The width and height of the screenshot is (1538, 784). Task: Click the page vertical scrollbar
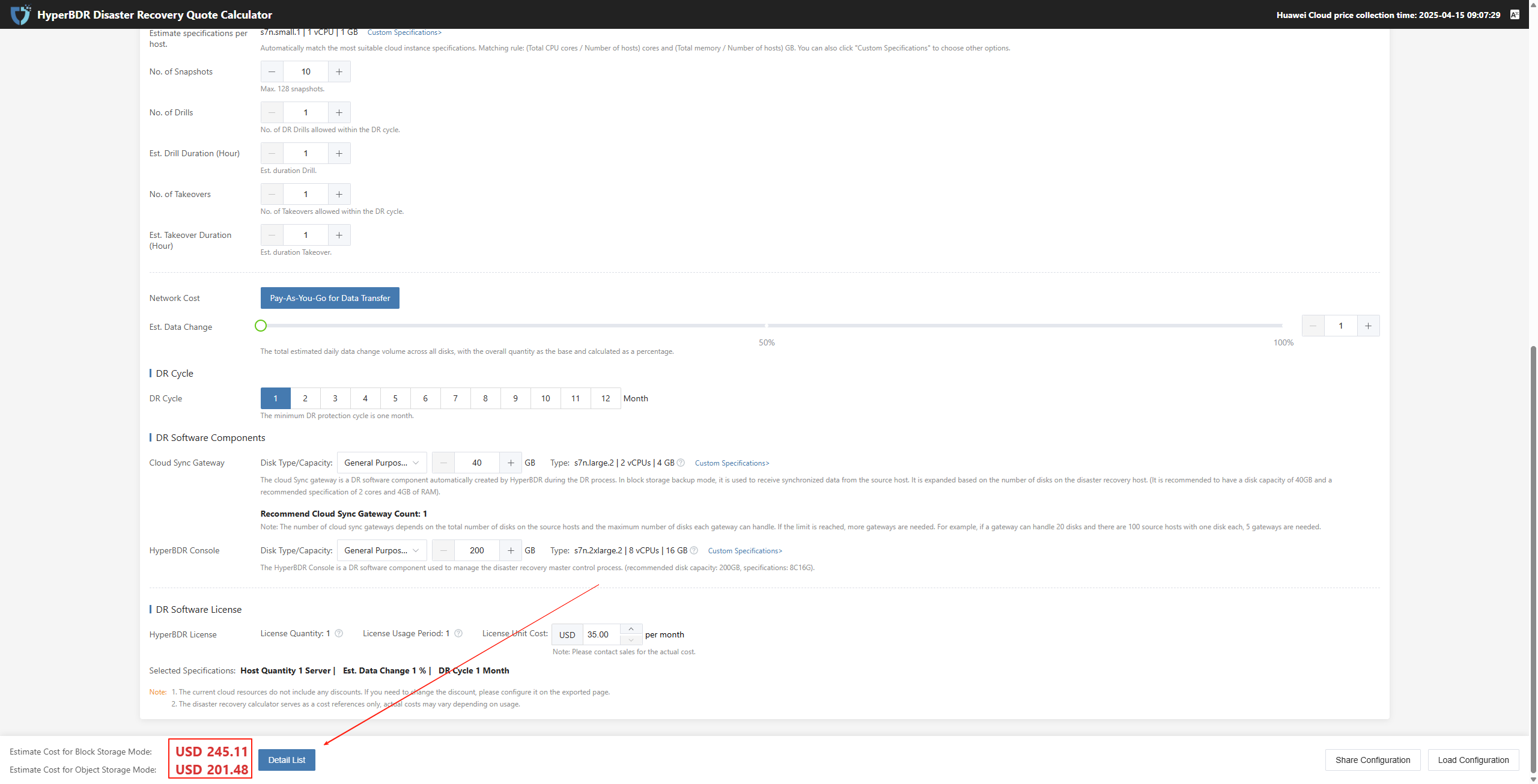click(1533, 559)
